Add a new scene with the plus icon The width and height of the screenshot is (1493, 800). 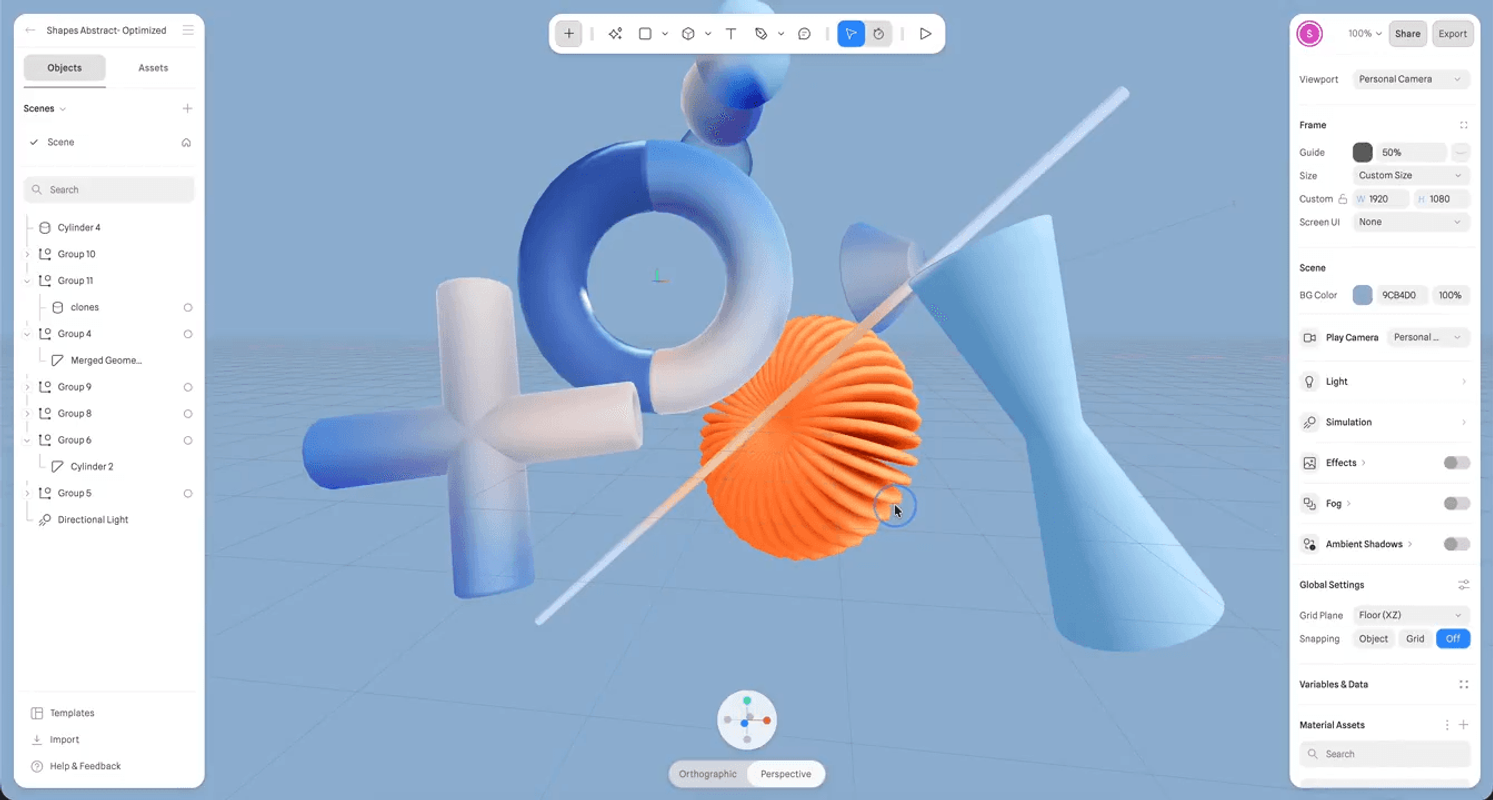pos(187,109)
